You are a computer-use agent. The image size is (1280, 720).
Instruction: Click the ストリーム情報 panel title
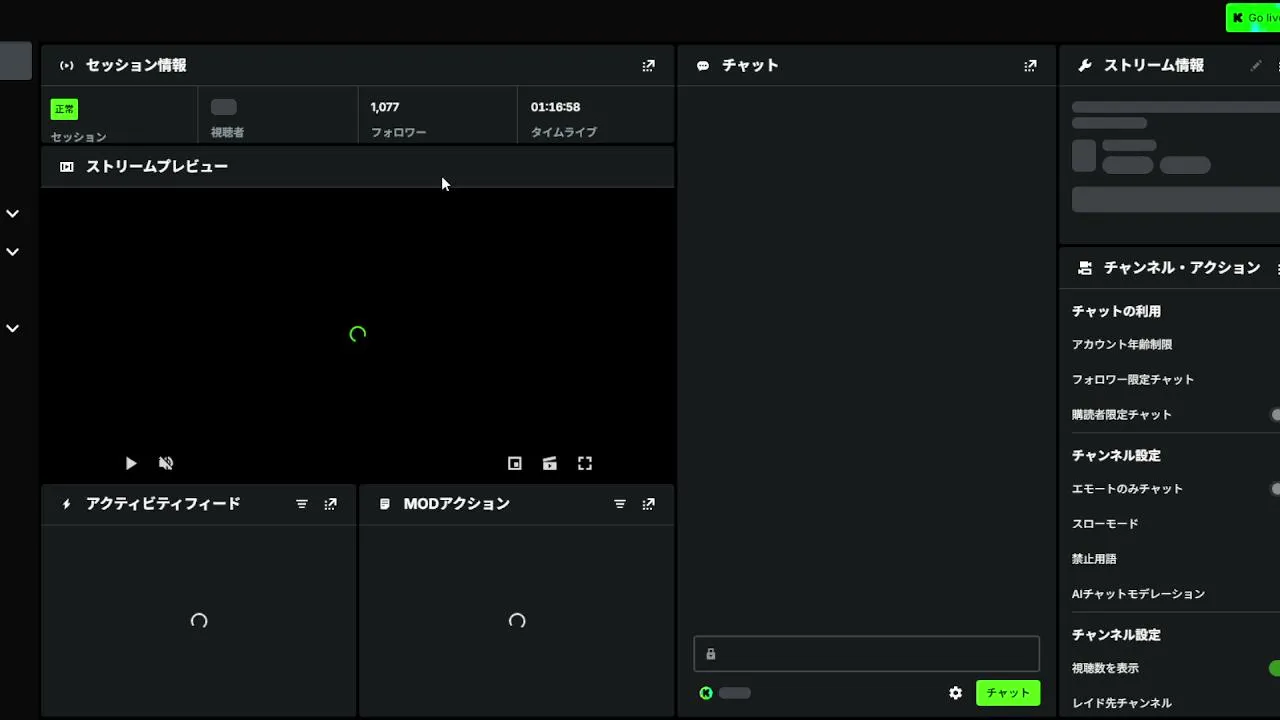pyautogui.click(x=1154, y=66)
